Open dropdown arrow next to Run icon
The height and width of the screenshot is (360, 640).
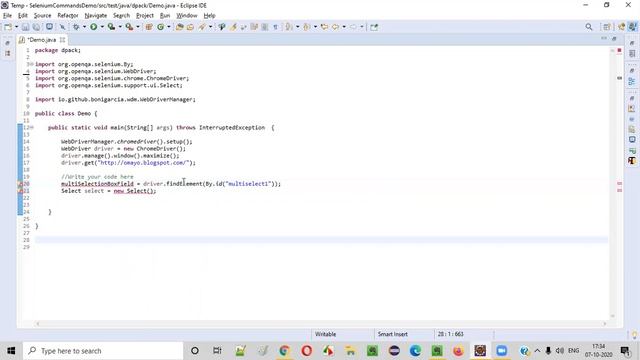pyautogui.click(x=102, y=27)
